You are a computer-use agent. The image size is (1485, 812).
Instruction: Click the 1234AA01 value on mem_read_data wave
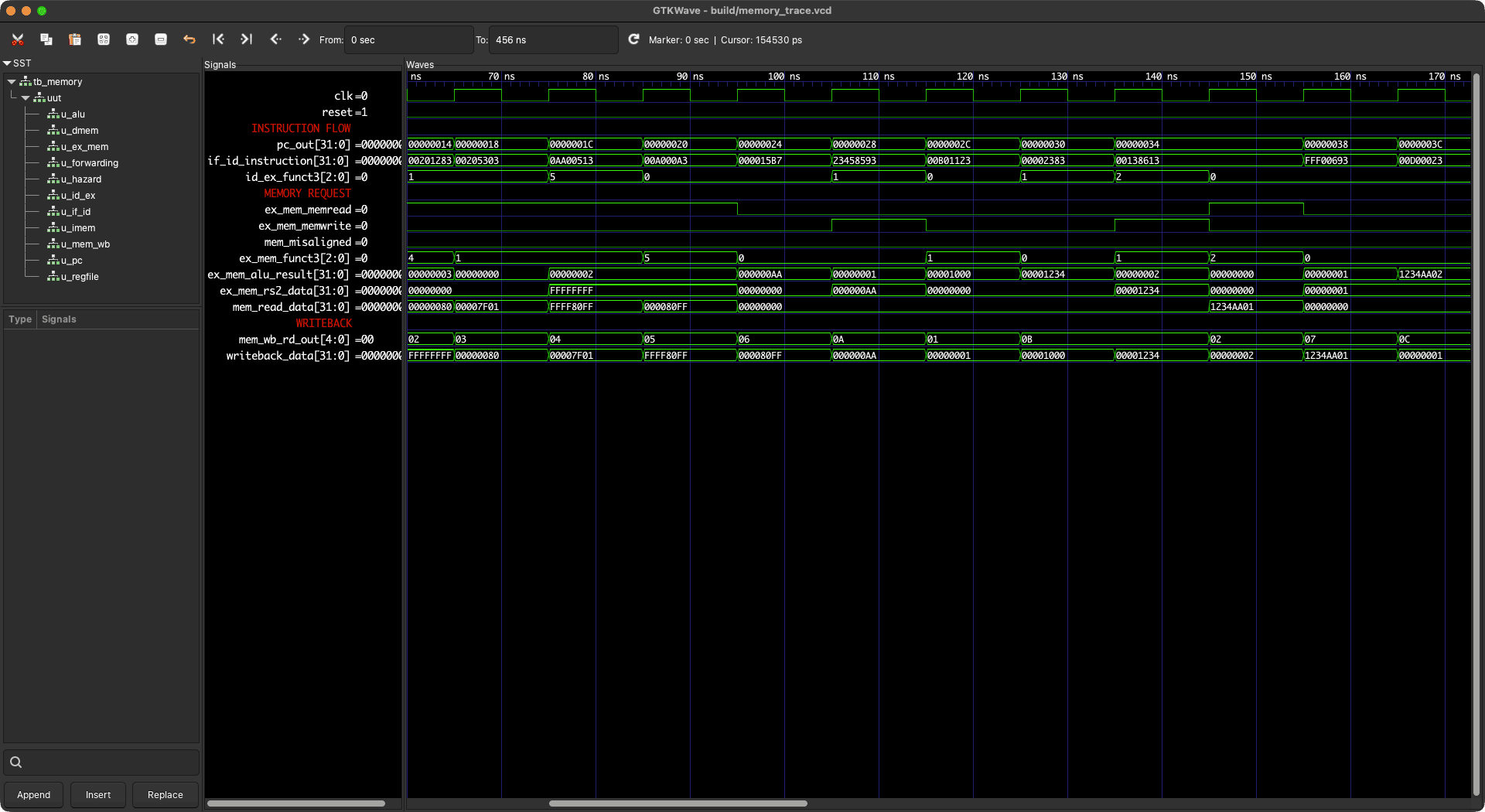click(1232, 307)
